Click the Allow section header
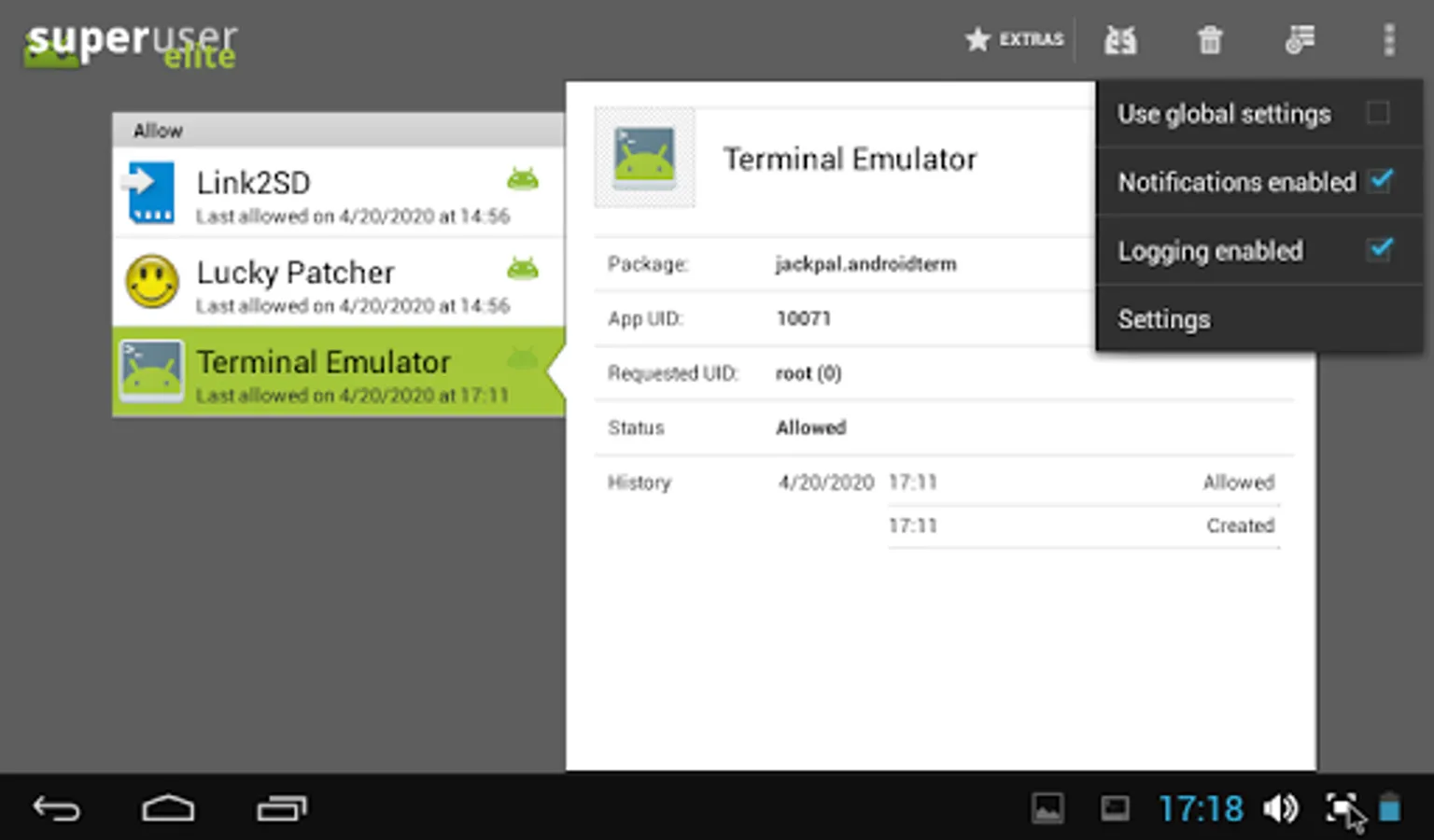Image resolution: width=1434 pixels, height=840 pixels. 338,131
